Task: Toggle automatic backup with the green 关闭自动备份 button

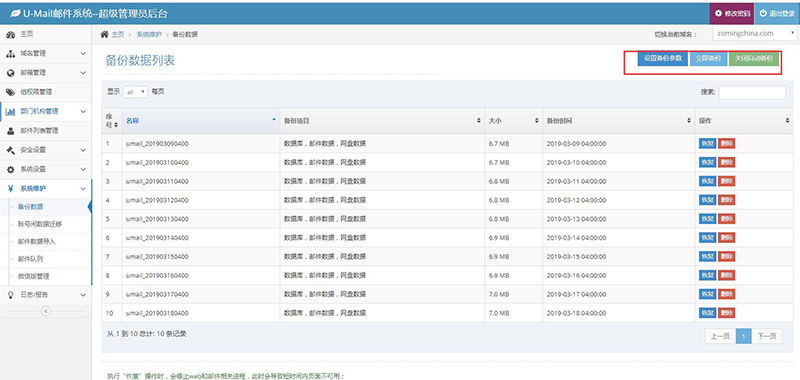Action: point(754,58)
